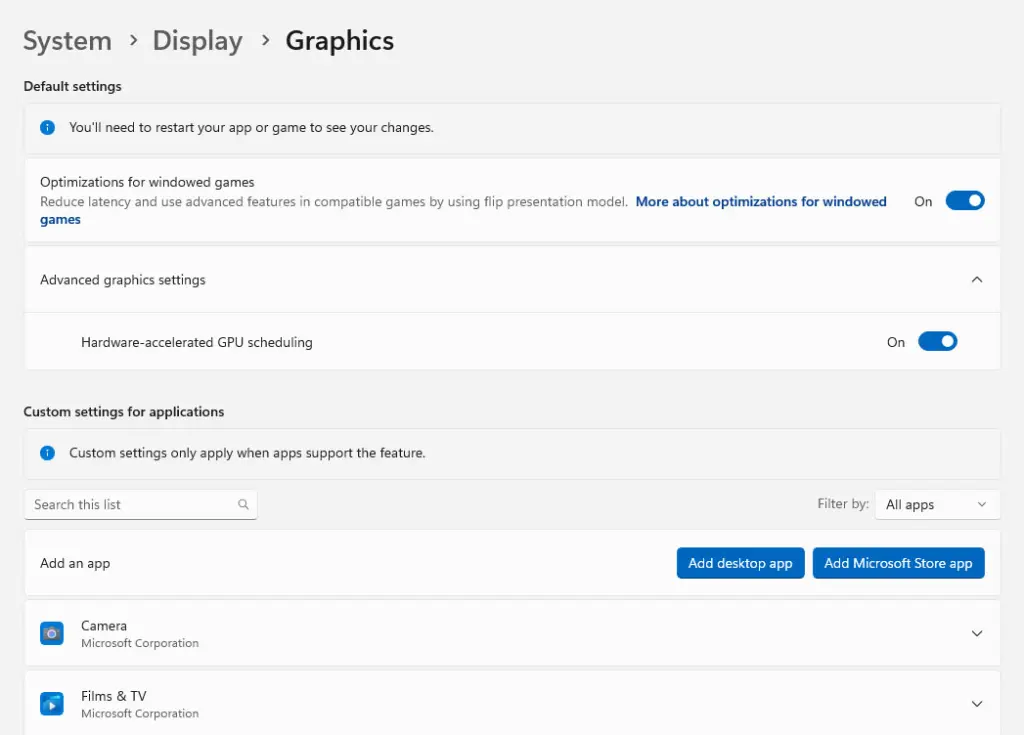Click the info icon beside custom settings notice
This screenshot has height=735, width=1024.
(47, 453)
